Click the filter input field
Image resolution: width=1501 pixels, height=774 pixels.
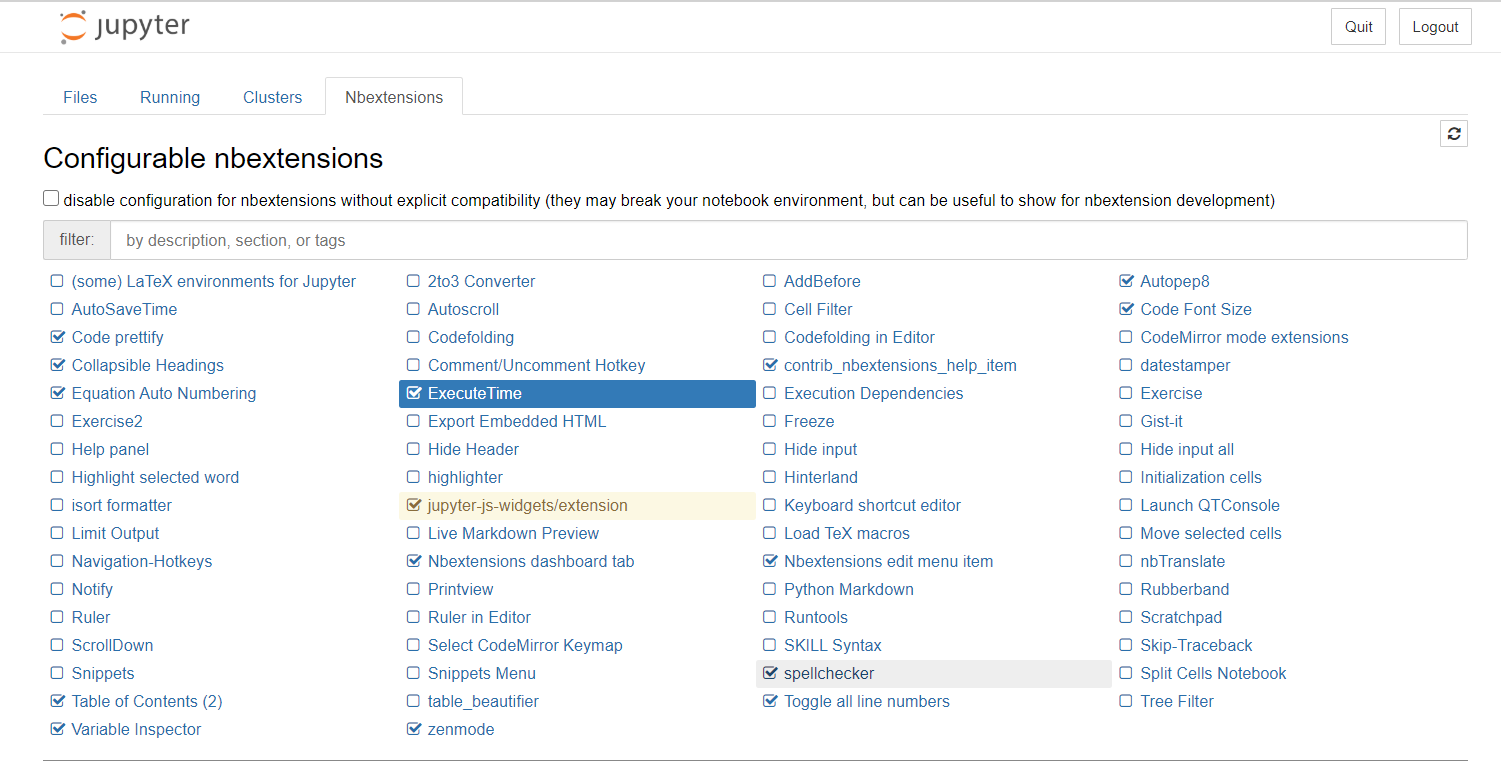(788, 241)
